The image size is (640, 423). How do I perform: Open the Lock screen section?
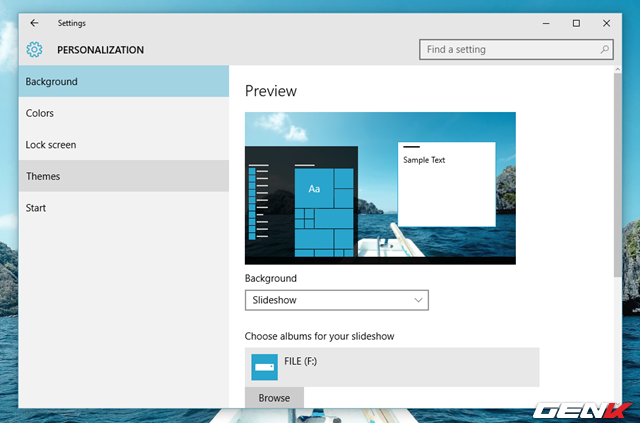[124, 145]
